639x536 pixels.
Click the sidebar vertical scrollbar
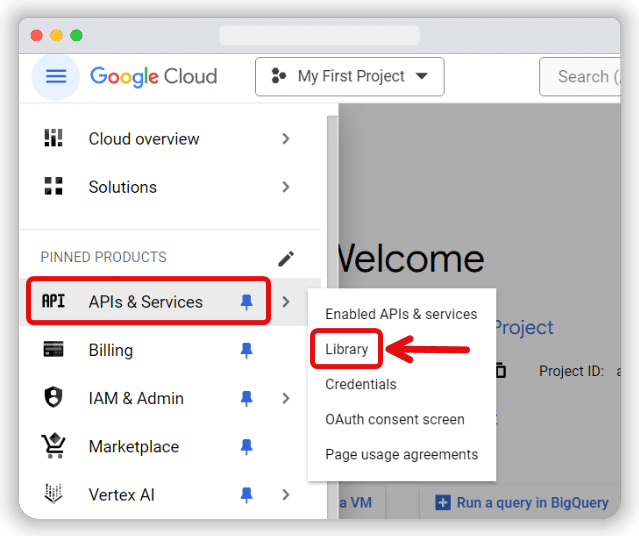point(332,317)
